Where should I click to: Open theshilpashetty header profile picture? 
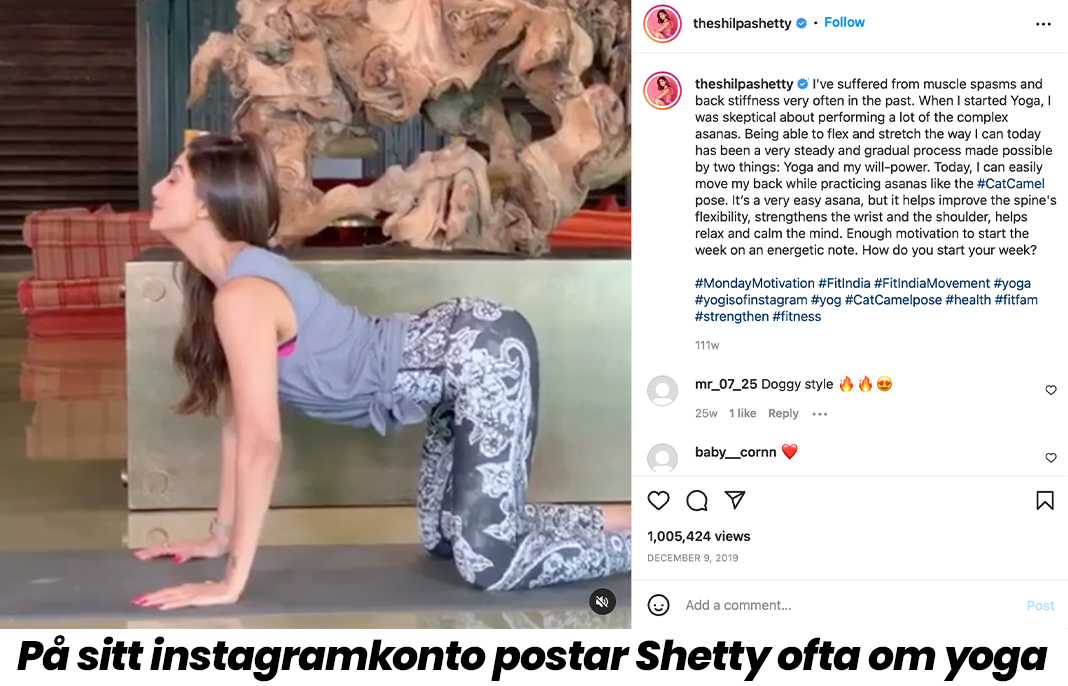click(x=662, y=24)
